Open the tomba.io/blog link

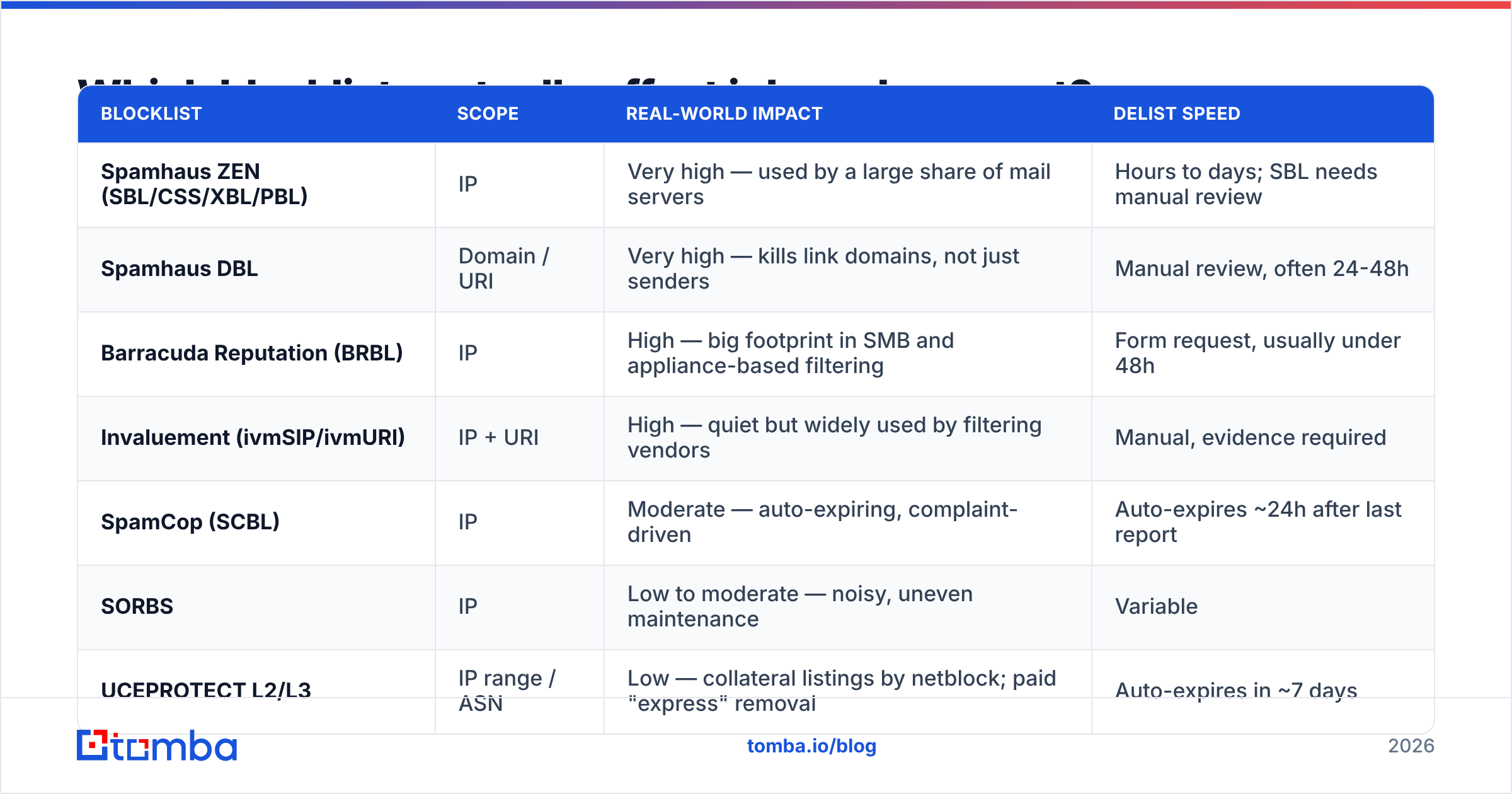coord(811,746)
